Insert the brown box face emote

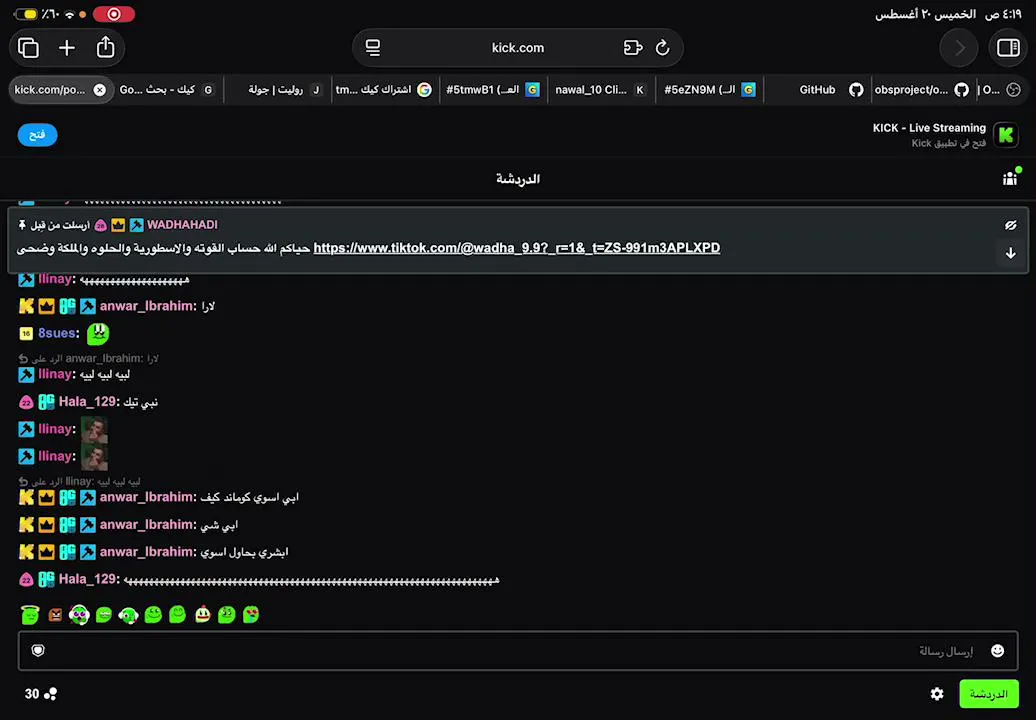pyautogui.click(x=56, y=615)
